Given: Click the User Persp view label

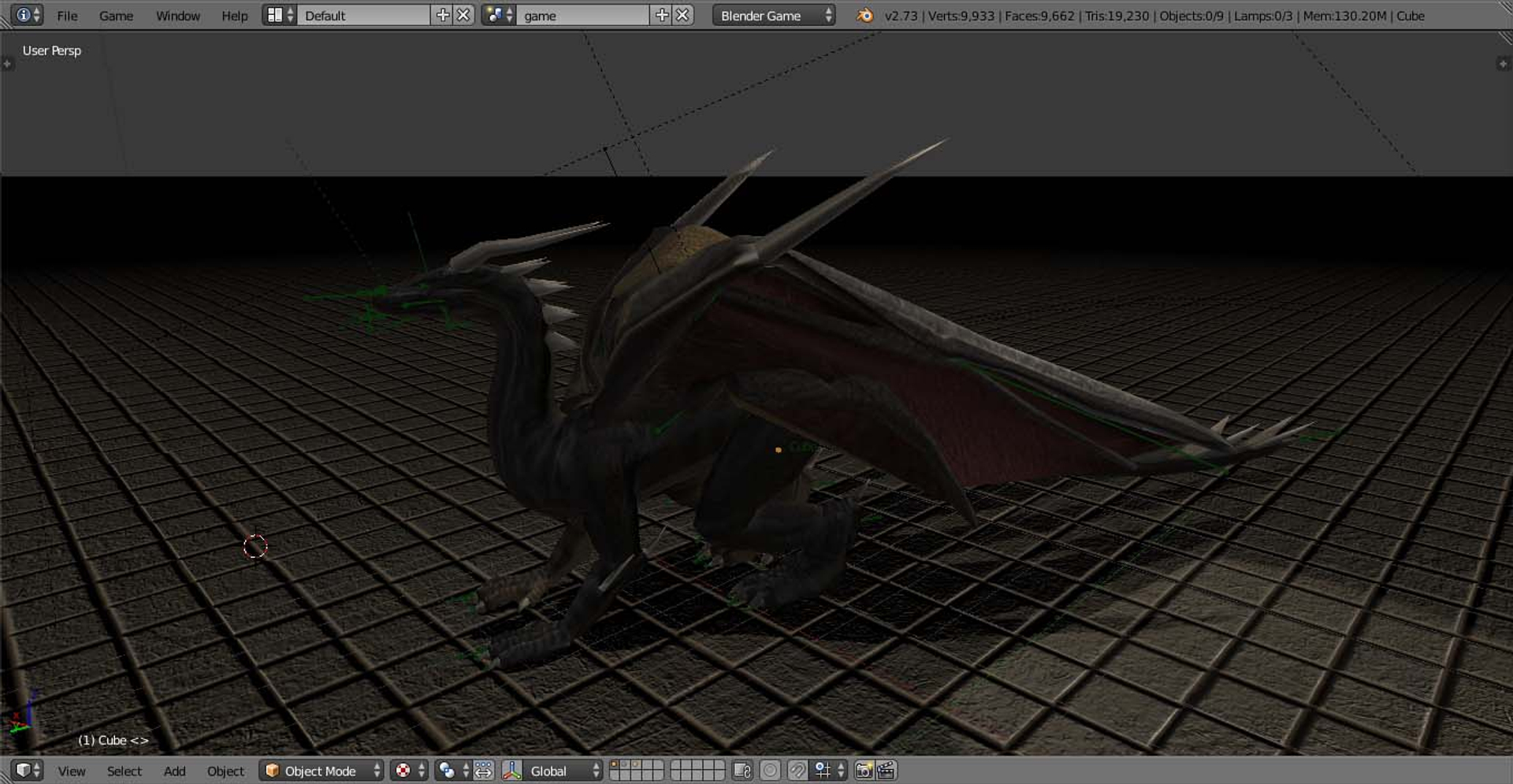Looking at the screenshot, I should click(x=52, y=50).
